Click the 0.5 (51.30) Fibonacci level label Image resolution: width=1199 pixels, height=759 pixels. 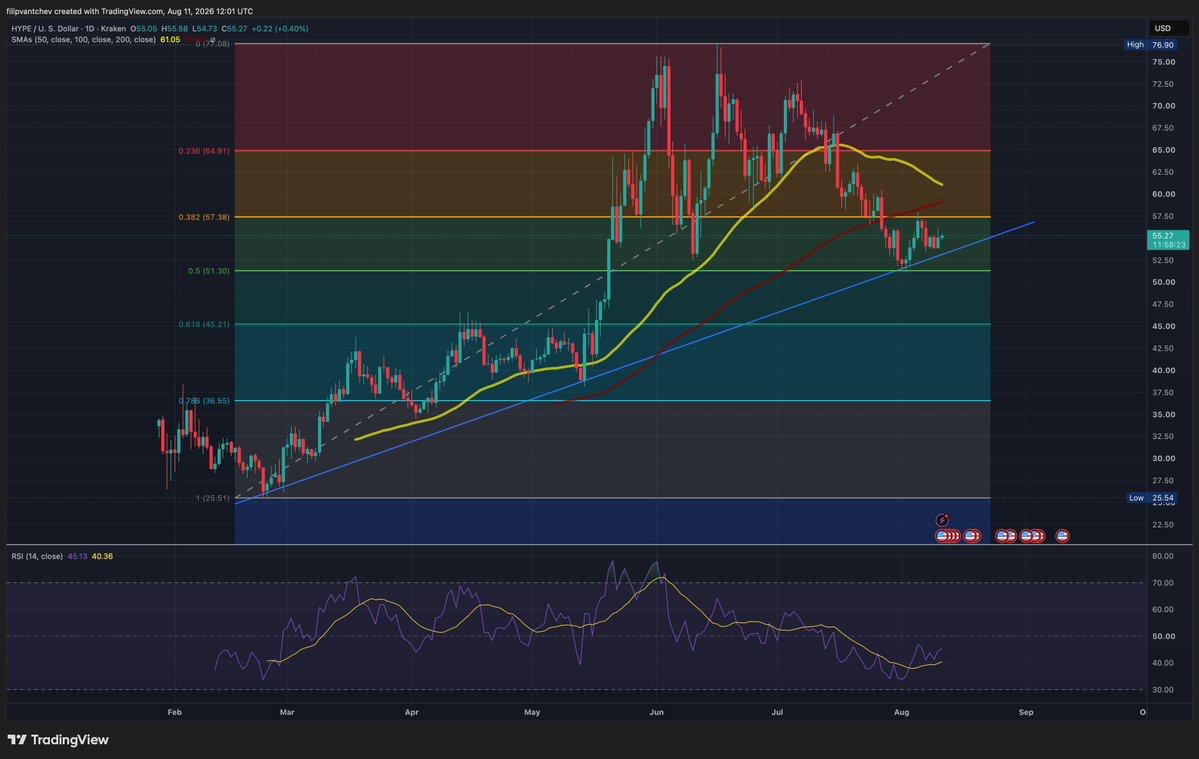(209, 271)
